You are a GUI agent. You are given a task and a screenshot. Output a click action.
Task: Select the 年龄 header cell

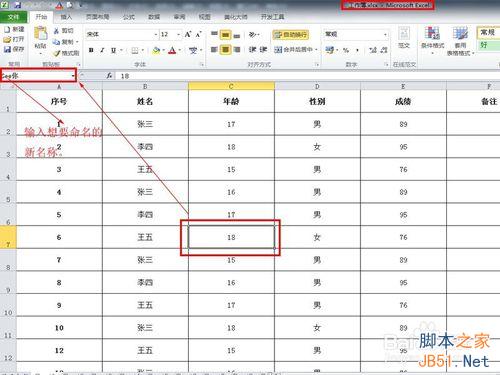coord(231,101)
